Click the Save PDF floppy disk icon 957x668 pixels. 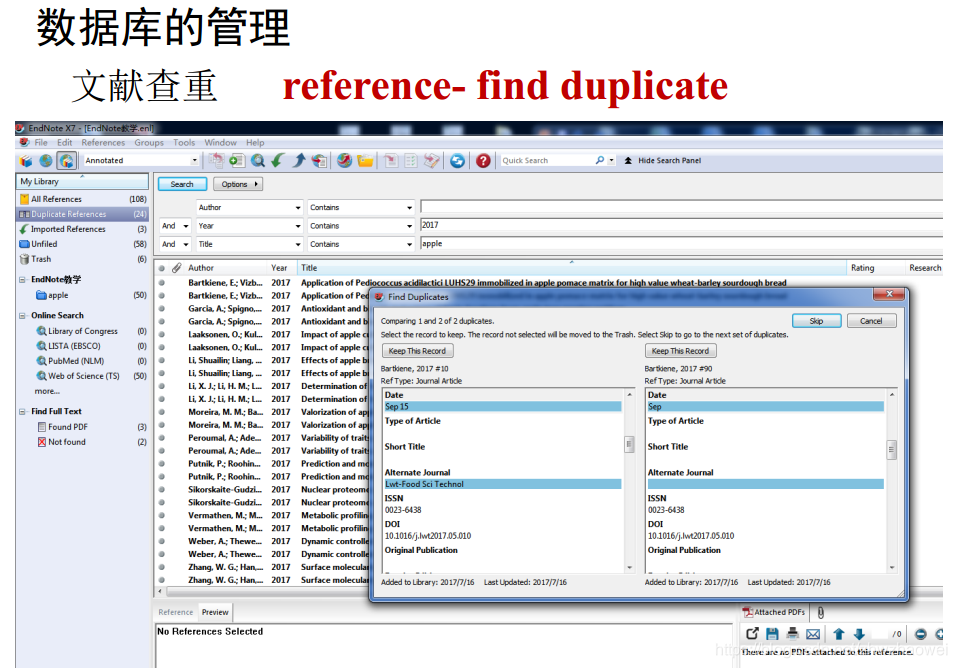tap(773, 634)
